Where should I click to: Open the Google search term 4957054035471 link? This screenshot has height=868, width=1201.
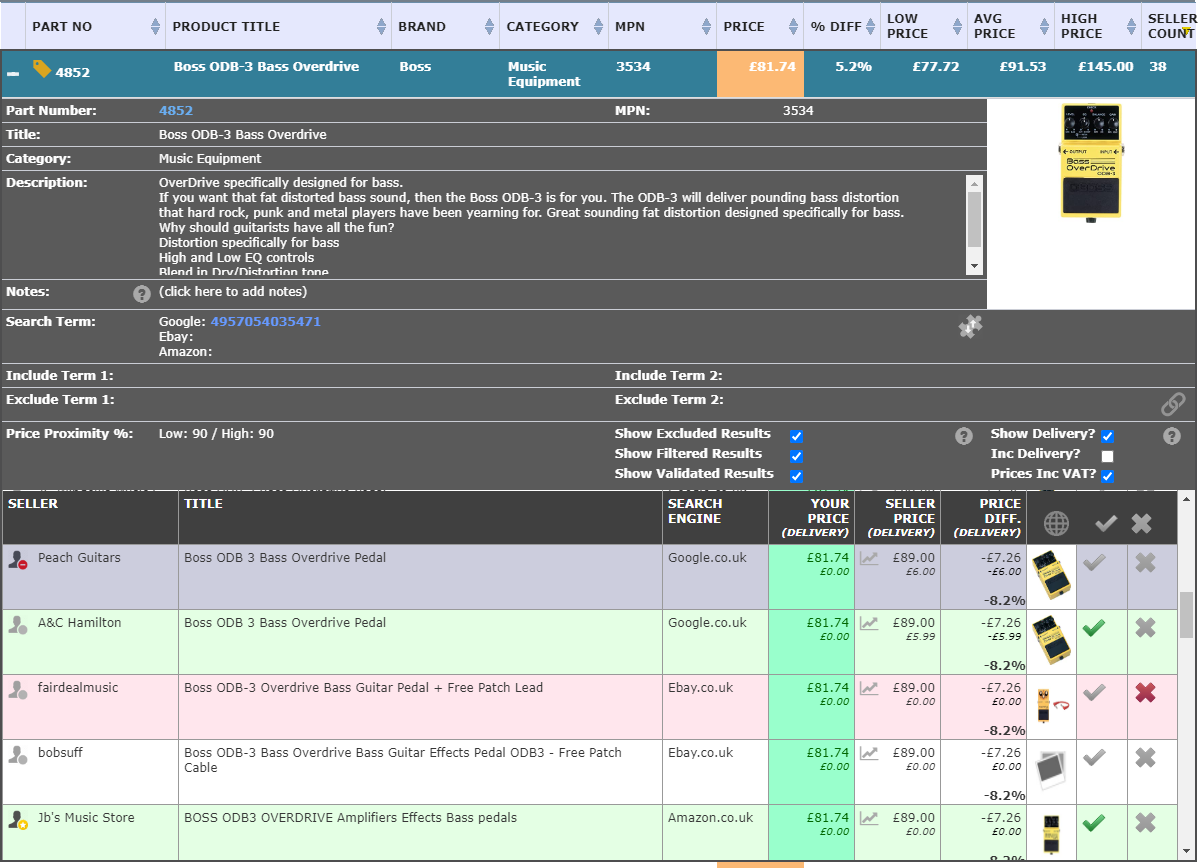point(266,322)
